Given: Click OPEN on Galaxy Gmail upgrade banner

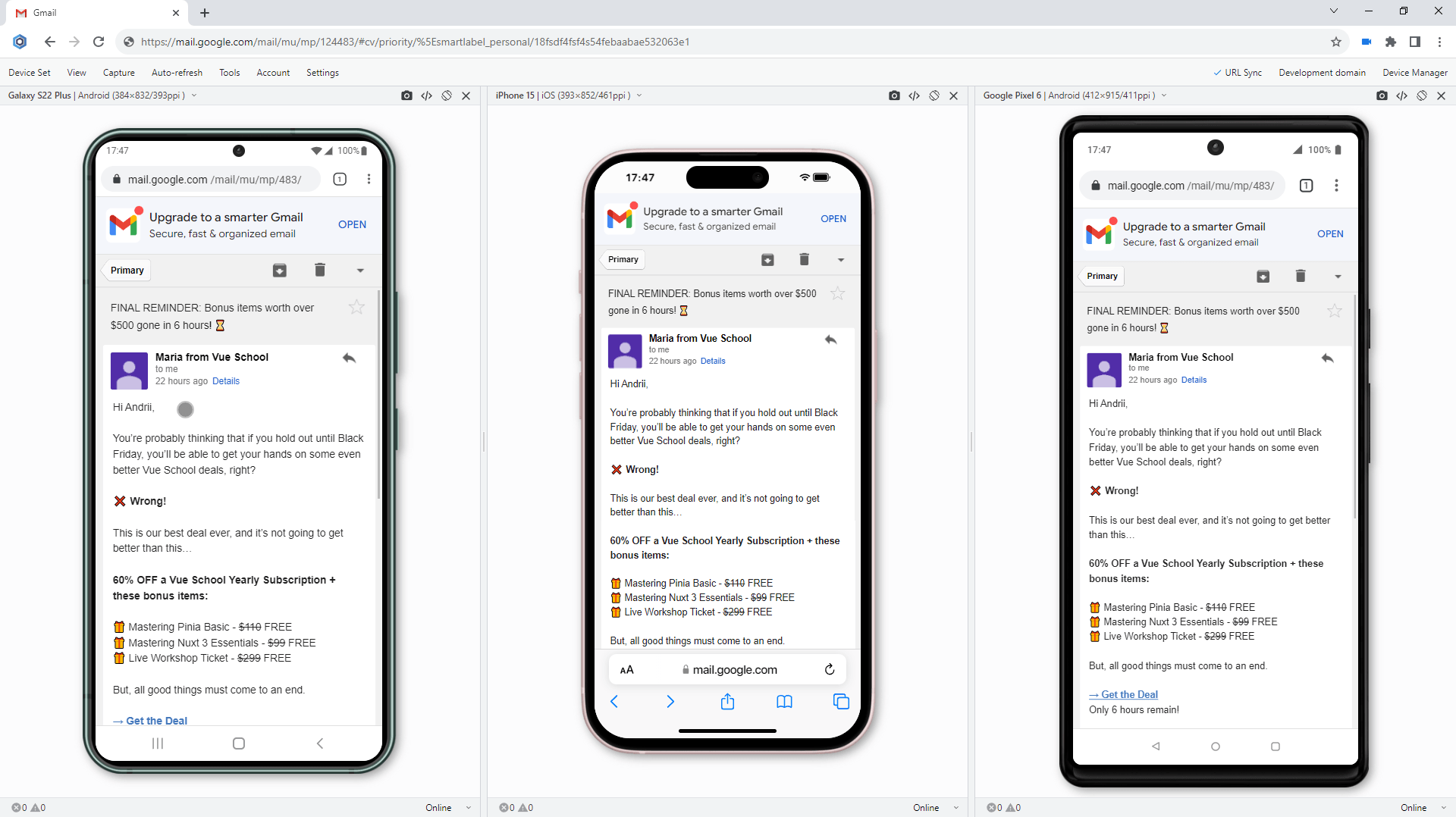Looking at the screenshot, I should tap(352, 224).
